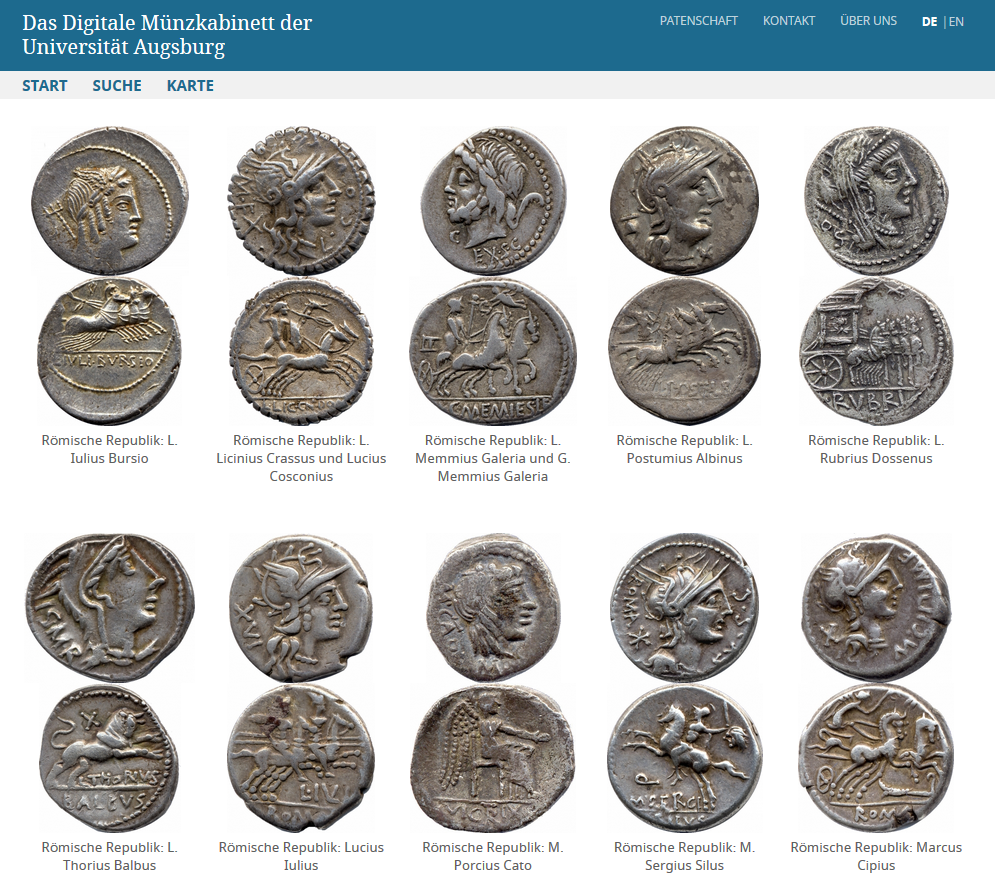This screenshot has height=893, width=995.
Task: Open L. Memmius Galeria coin reverse image
Action: point(492,351)
